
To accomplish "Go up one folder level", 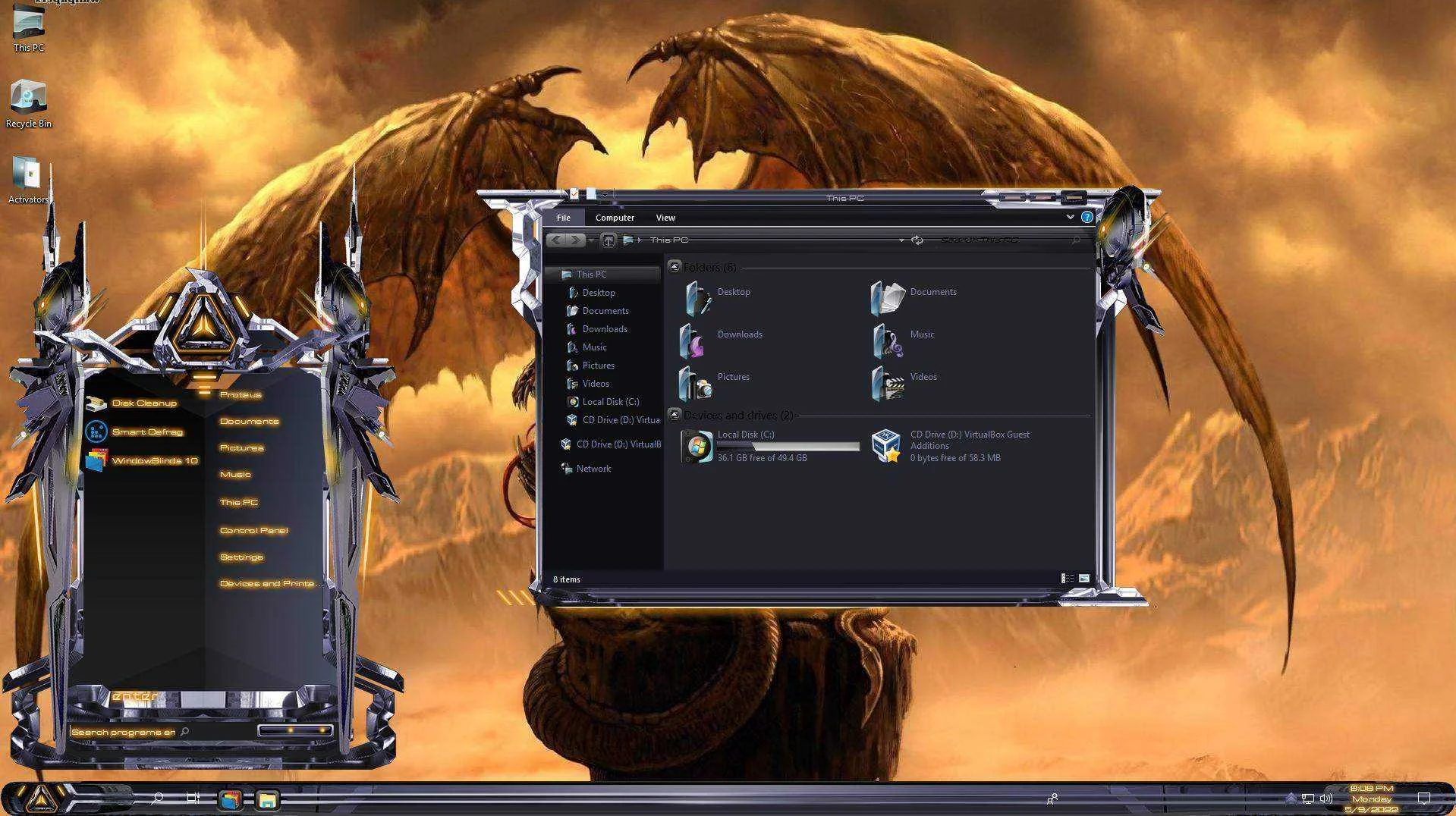I will (608, 240).
